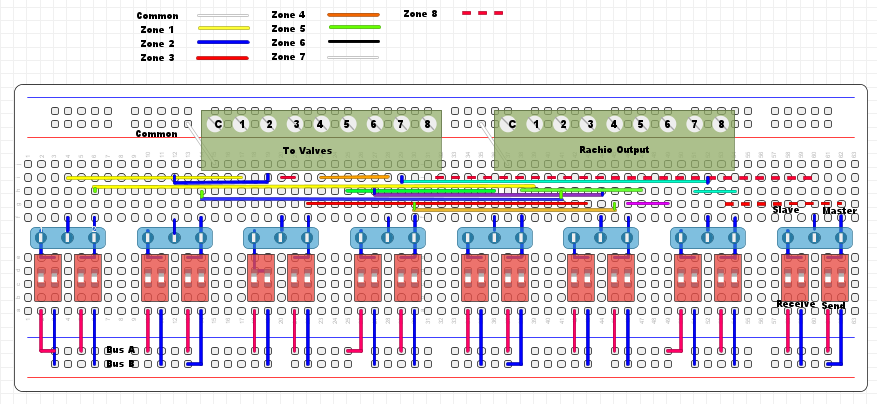Viewport: 877px width, 404px height.
Task: Click the Zone 1 yellow legend line
Action: (223, 29)
